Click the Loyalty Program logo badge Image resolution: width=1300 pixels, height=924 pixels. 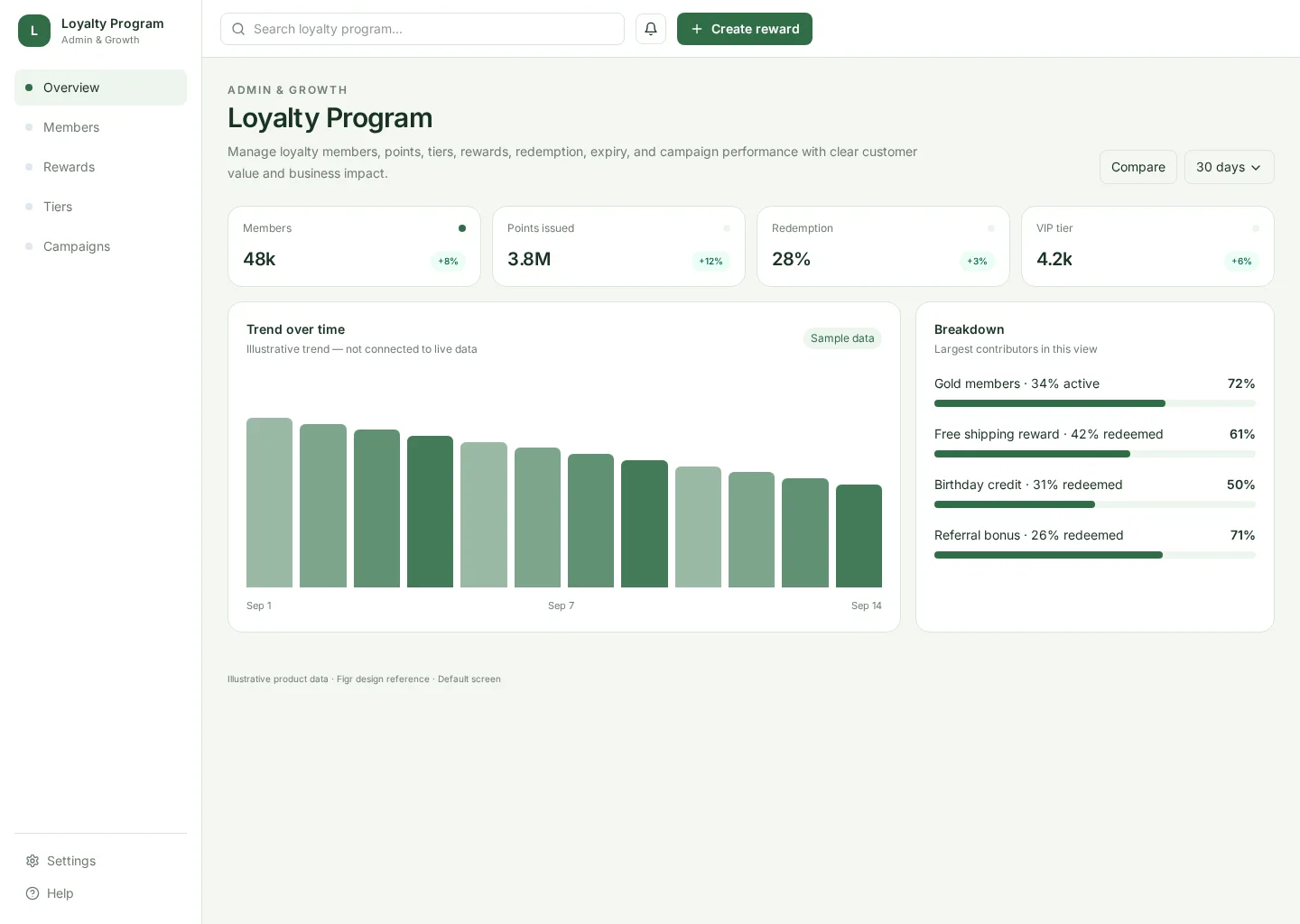(34, 31)
